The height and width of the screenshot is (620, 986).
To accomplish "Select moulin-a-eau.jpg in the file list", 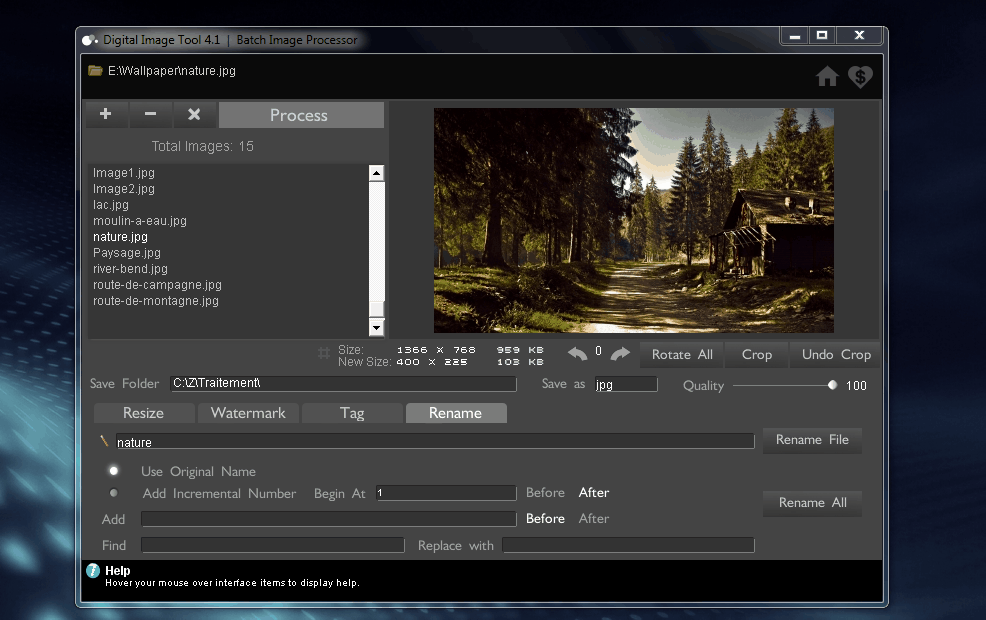I will pyautogui.click(x=140, y=221).
